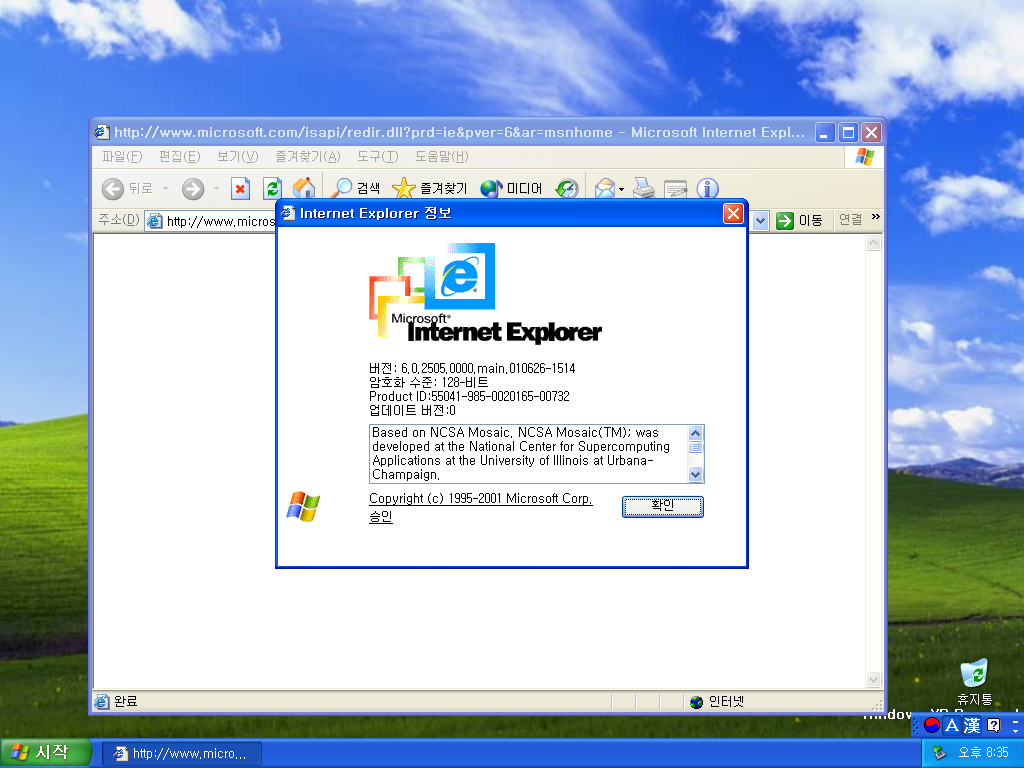1024x768 pixels.
Task: Click the credits box scroll up arrow
Action: (696, 433)
